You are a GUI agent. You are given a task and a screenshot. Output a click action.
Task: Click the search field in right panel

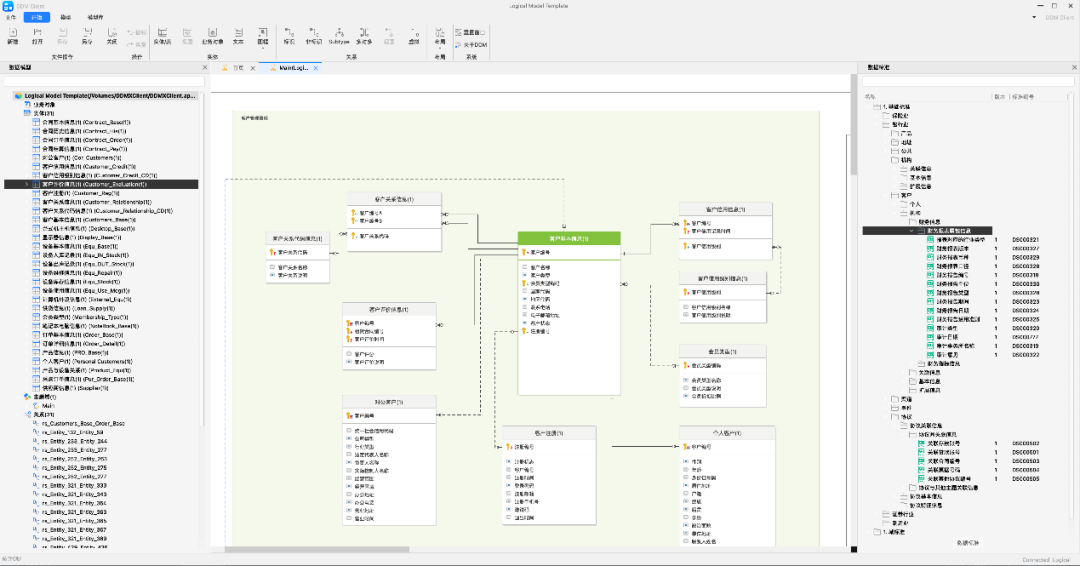coord(968,81)
